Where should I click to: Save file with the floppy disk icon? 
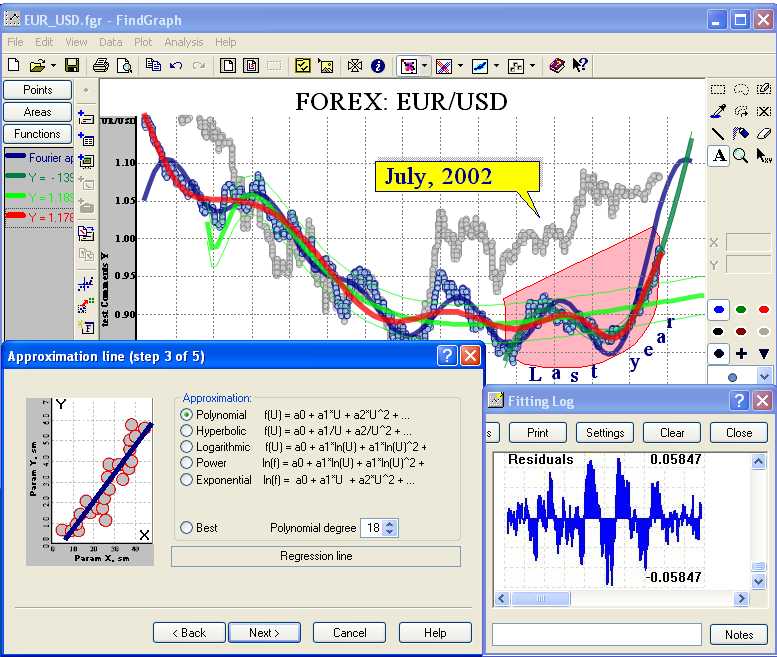coord(72,65)
